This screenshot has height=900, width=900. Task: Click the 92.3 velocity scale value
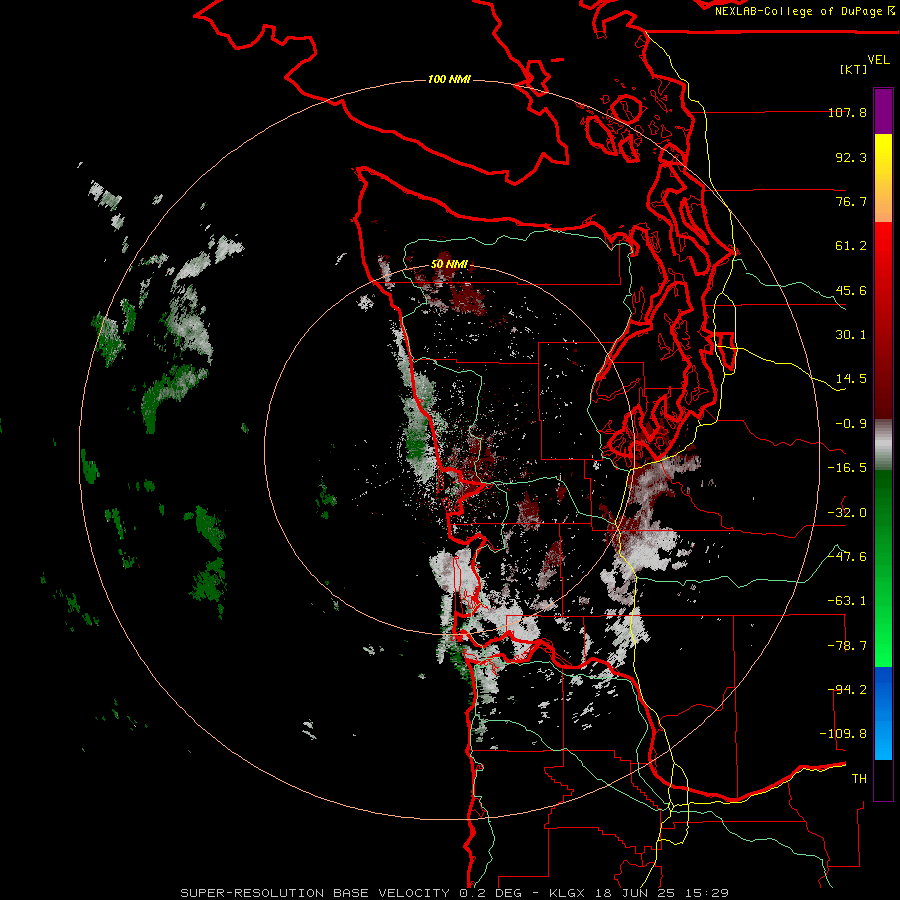851,157
